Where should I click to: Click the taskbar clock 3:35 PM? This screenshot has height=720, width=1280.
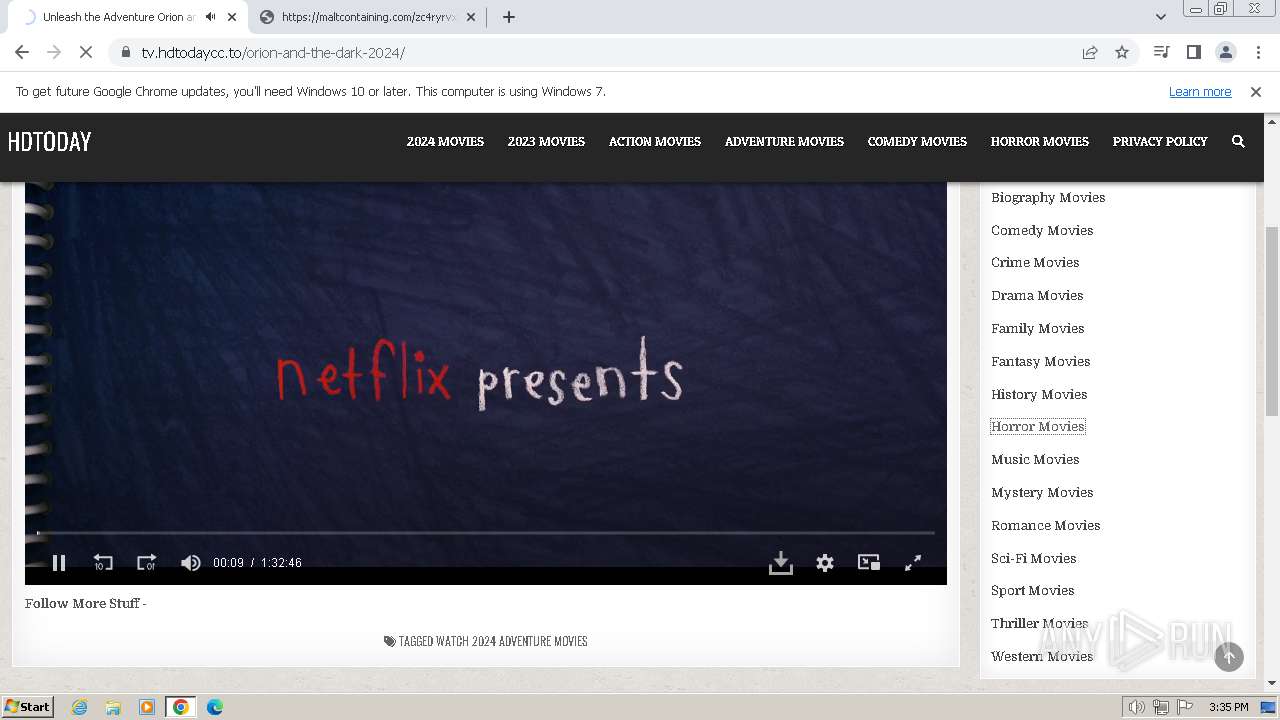click(x=1228, y=707)
